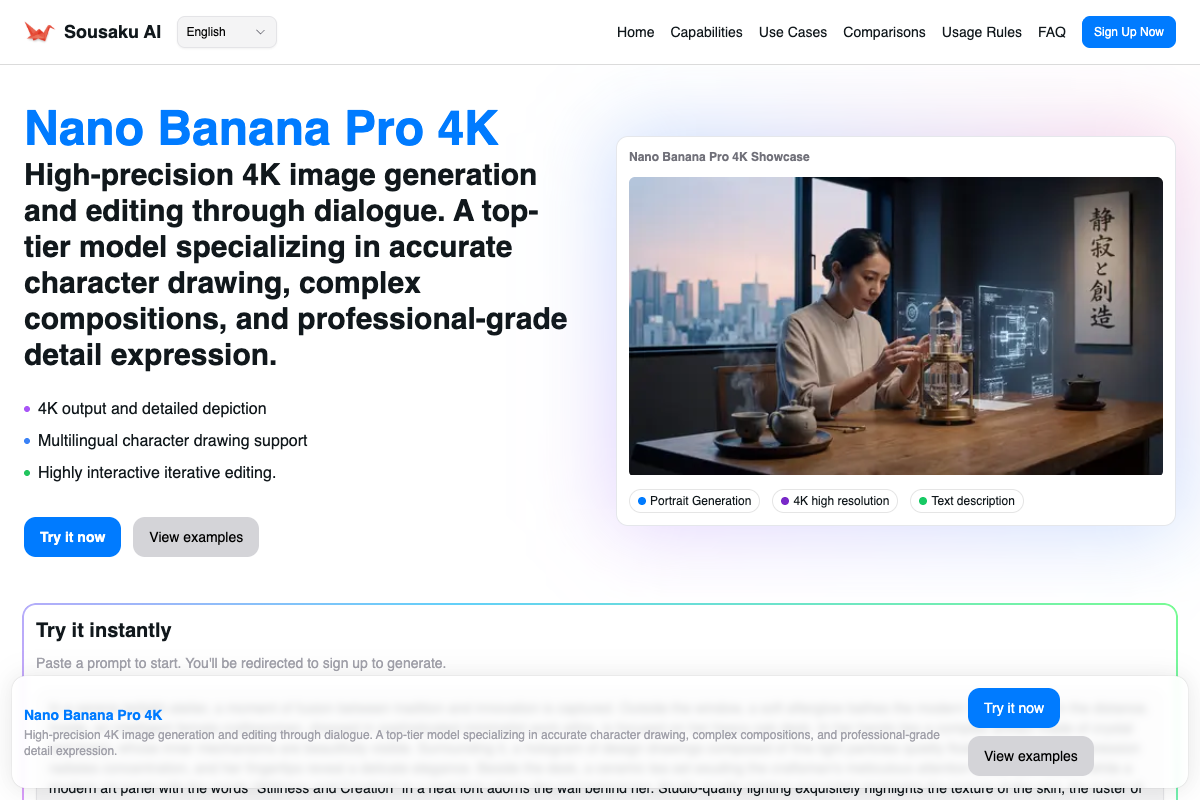This screenshot has width=1200, height=800.
Task: Click the Sousaku AI brand name text
Action: pos(112,32)
